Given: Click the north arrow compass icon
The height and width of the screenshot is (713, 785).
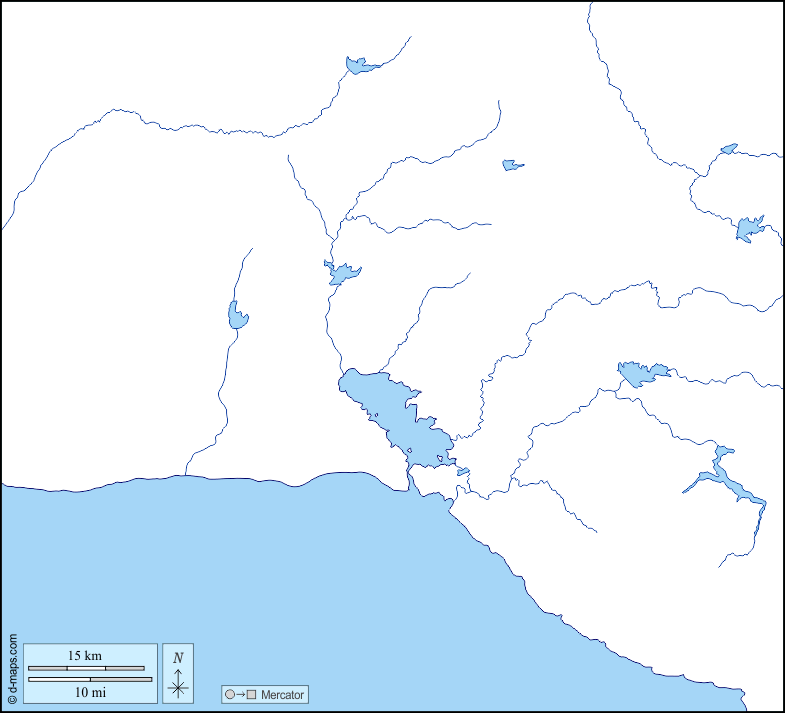Looking at the screenshot, I should point(178,682).
